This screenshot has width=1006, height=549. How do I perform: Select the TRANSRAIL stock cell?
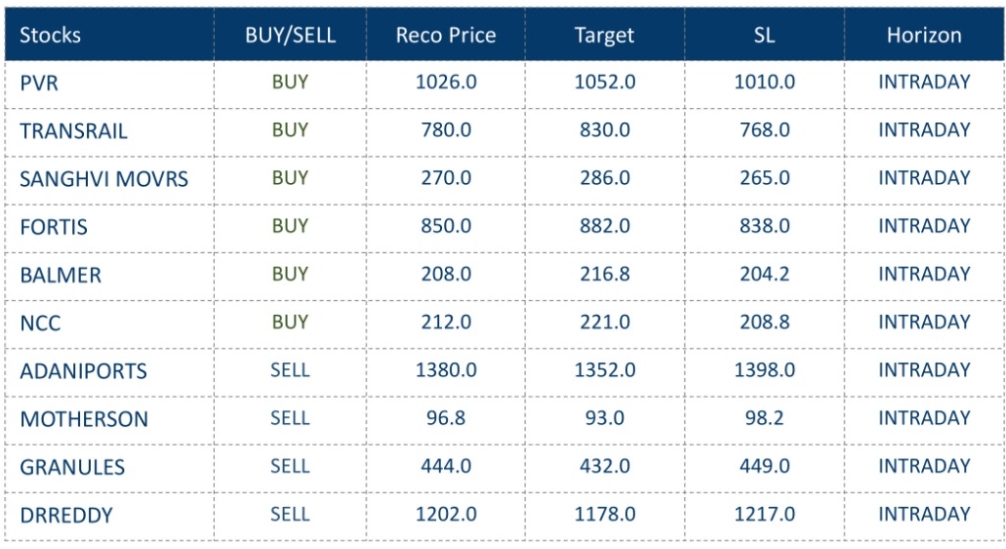(74, 131)
